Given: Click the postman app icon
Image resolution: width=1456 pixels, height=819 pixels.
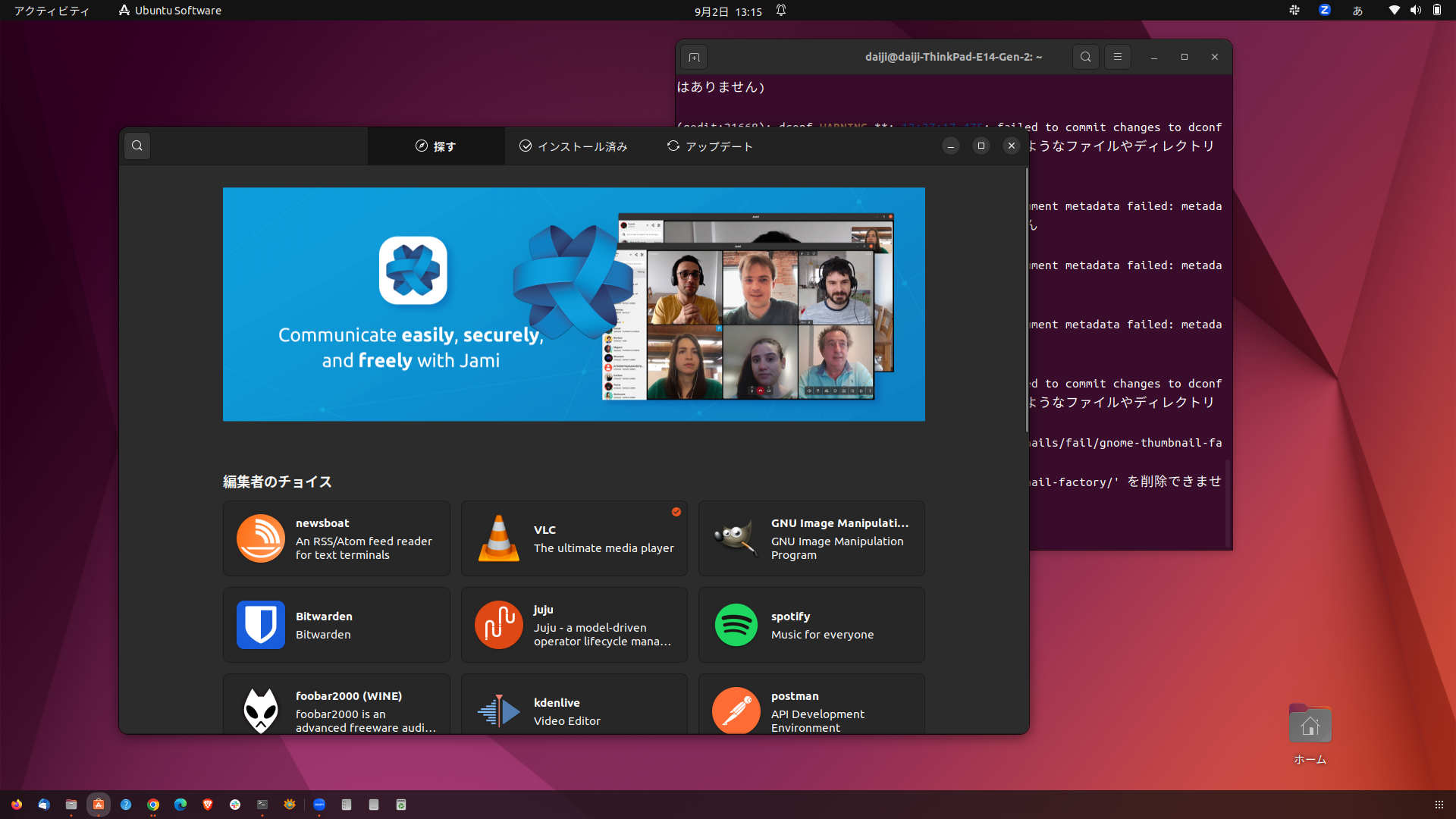Looking at the screenshot, I should [736, 711].
